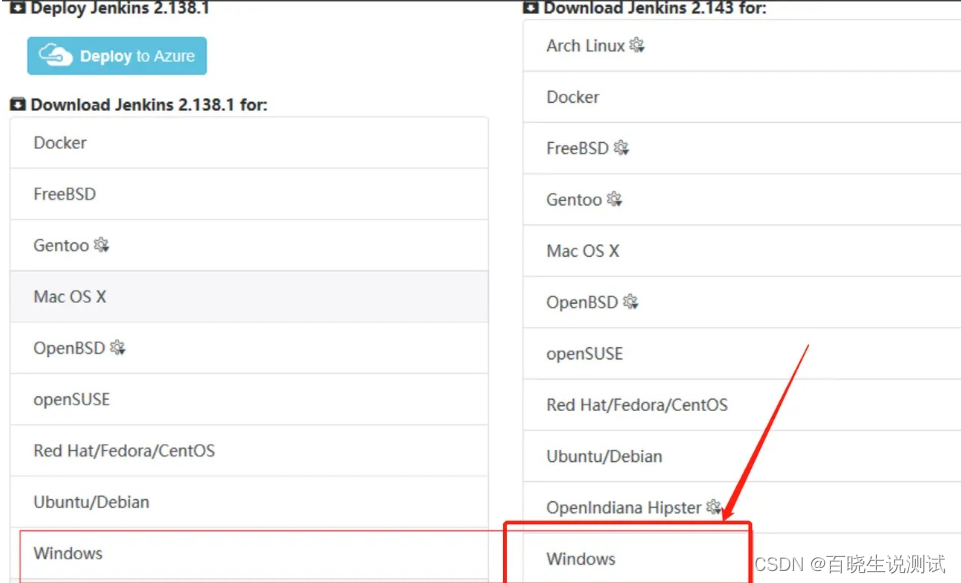The width and height of the screenshot is (961, 583).
Task: Select Arch Linux in Jenkins 2.143 list
Action: click(742, 46)
